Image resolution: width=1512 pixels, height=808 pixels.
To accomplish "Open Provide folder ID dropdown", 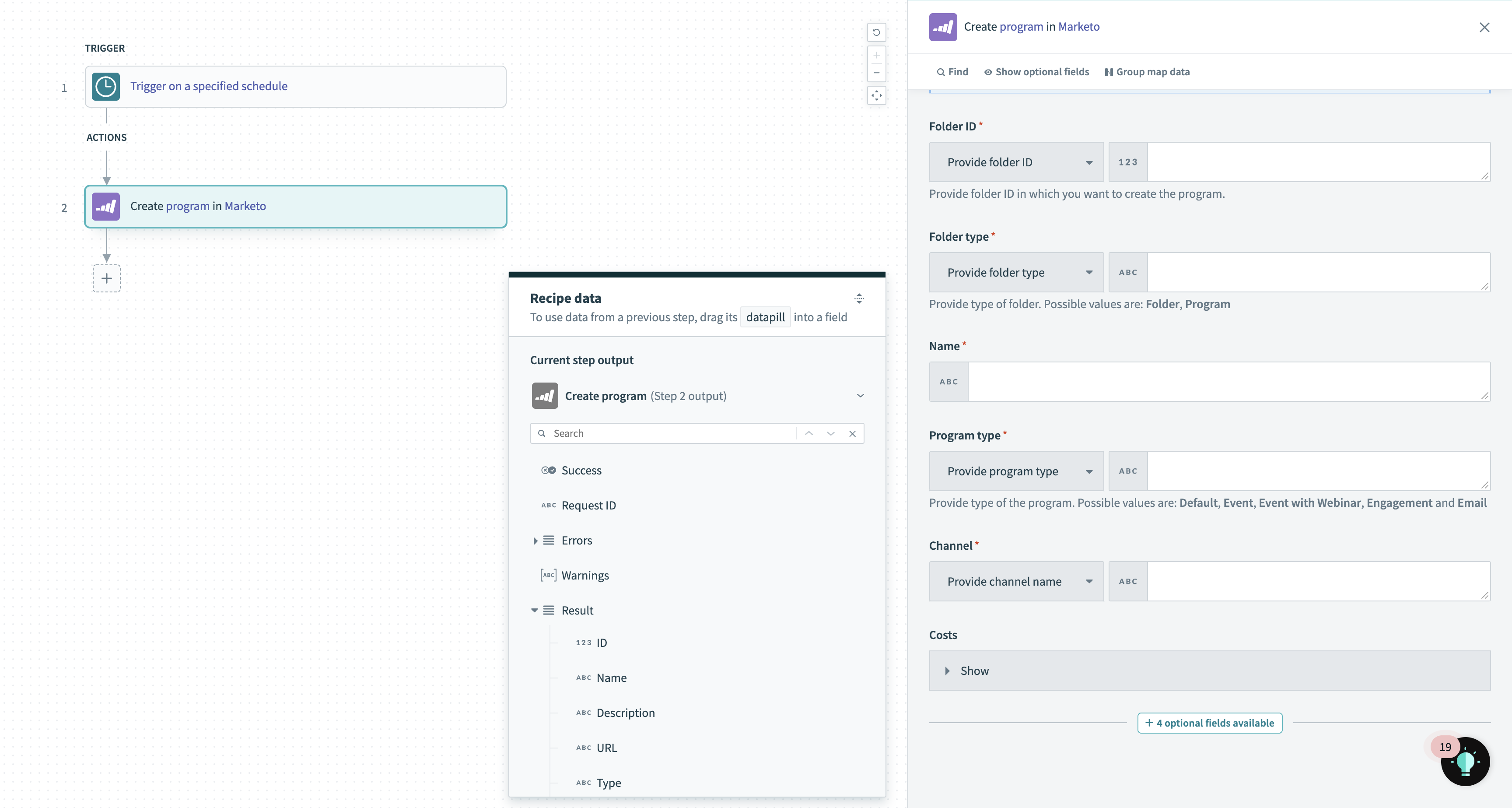I will point(1016,162).
